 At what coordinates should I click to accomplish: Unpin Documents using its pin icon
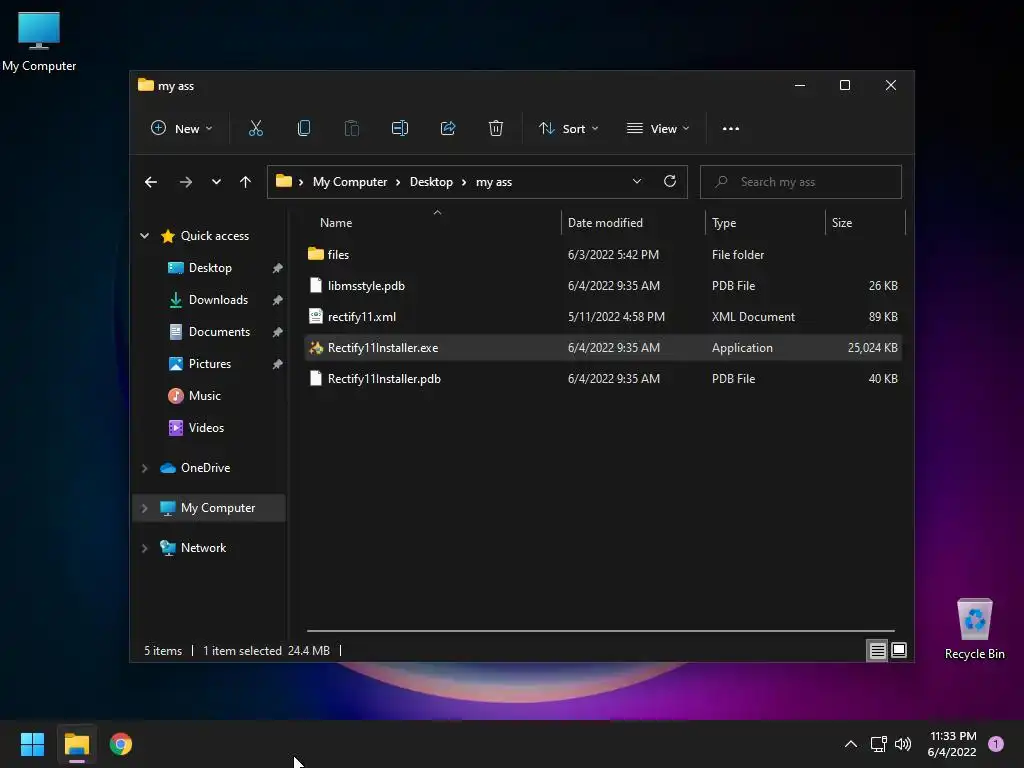click(x=278, y=332)
